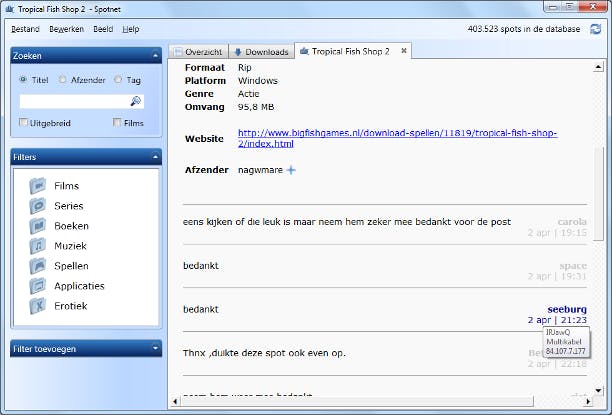Select the Tag radio button

coord(118,79)
